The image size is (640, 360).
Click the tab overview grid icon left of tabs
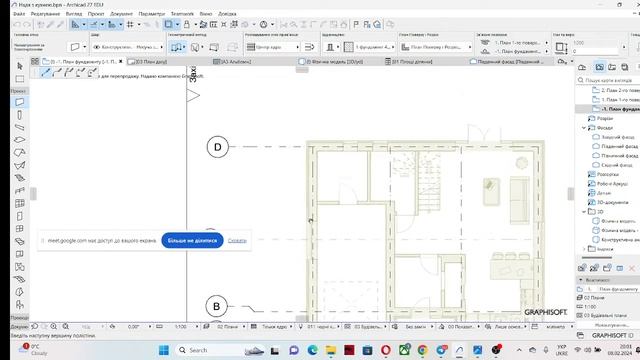35,62
